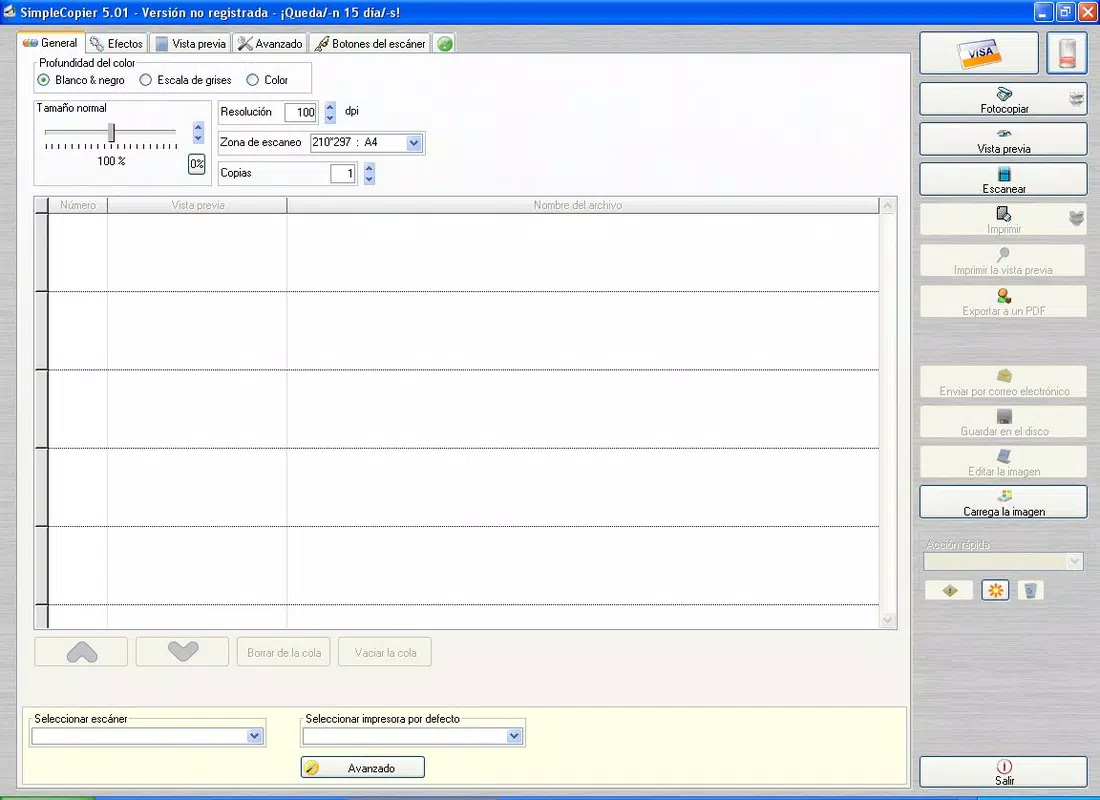Switch to the General tab
The width and height of the screenshot is (1100, 800).
[51, 43]
